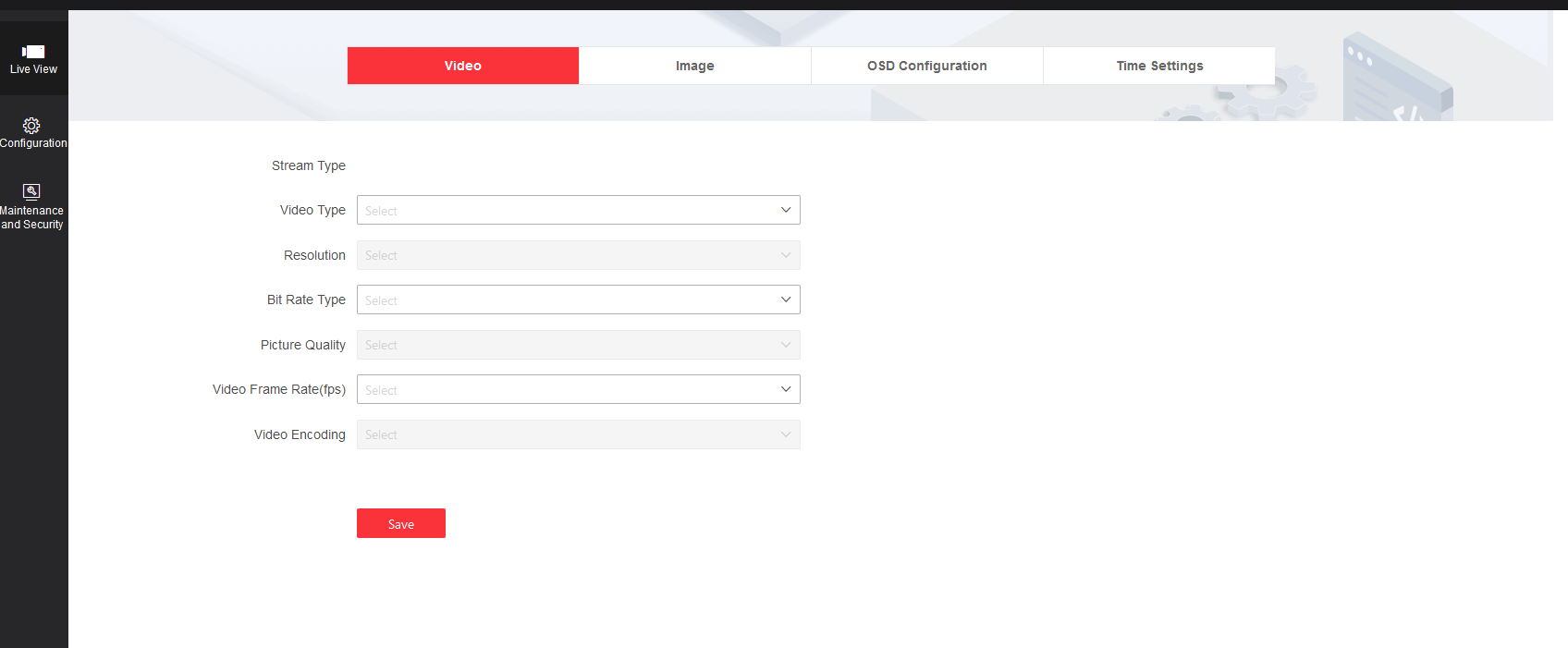Viewport: 1568px width, 648px height.
Task: Click the grayed chevron on Video Encoding
Action: tap(785, 434)
